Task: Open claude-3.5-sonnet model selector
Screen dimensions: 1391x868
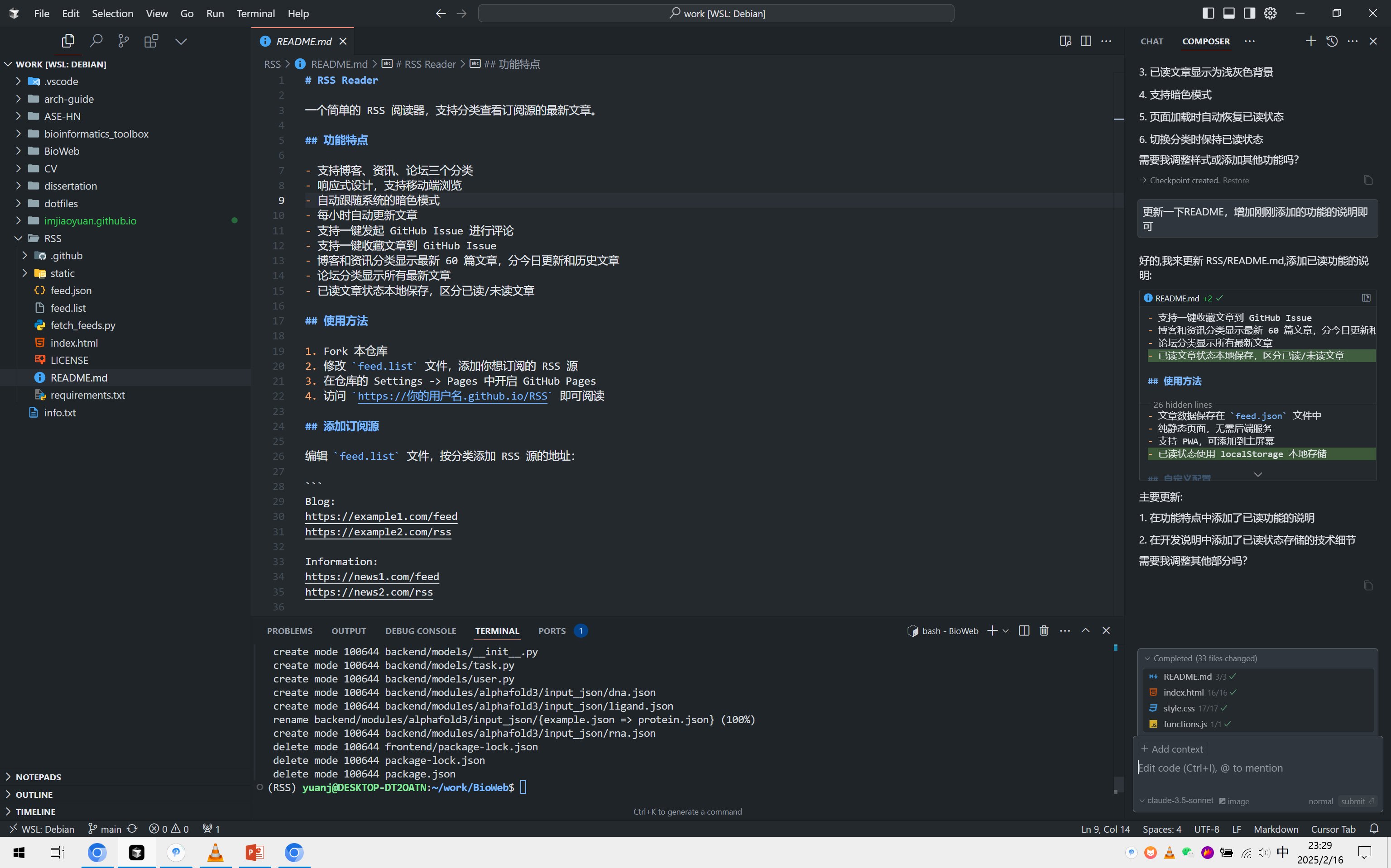Action: [x=1176, y=801]
